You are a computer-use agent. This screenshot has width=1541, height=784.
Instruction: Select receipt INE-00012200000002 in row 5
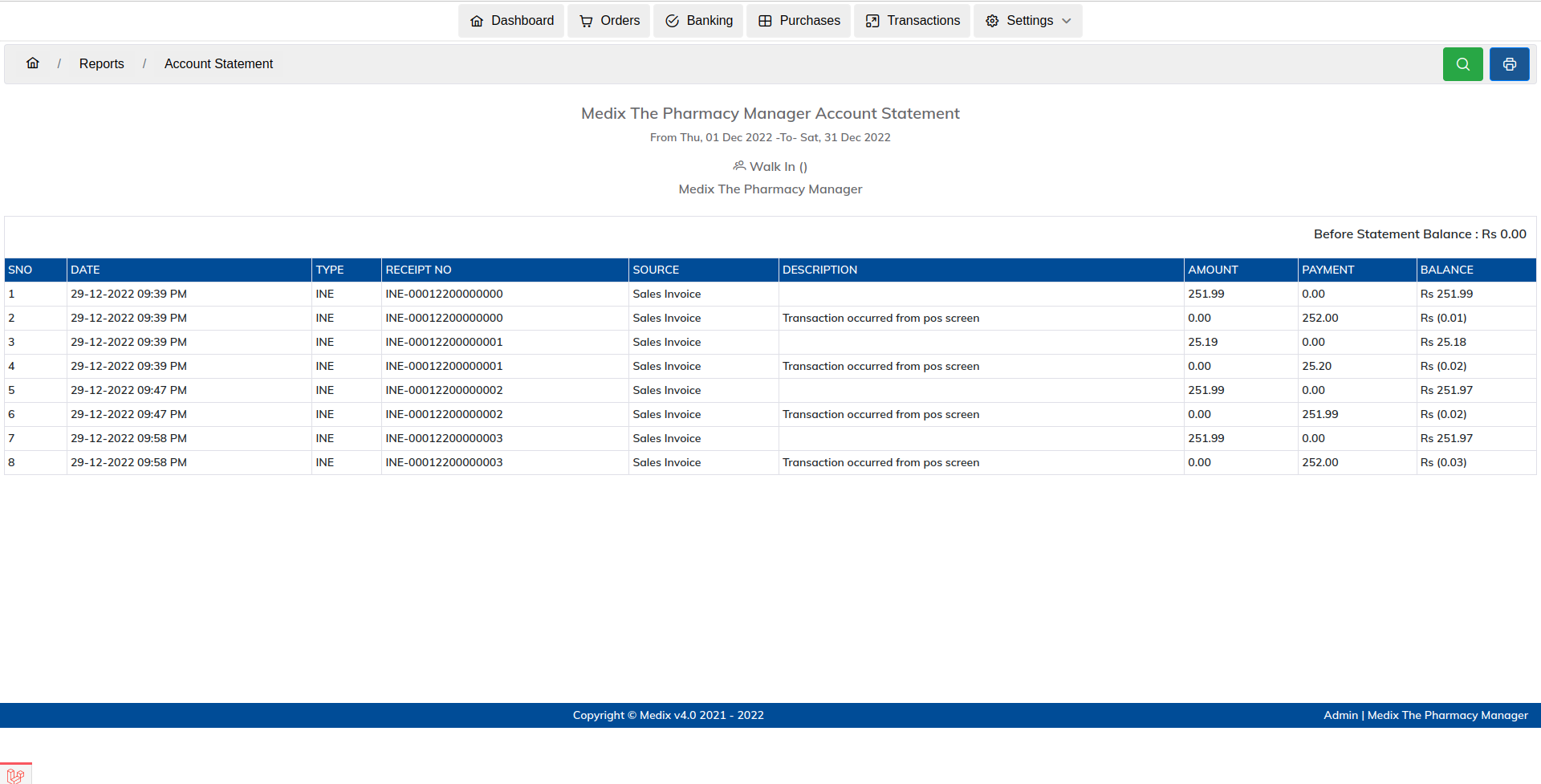pos(444,390)
